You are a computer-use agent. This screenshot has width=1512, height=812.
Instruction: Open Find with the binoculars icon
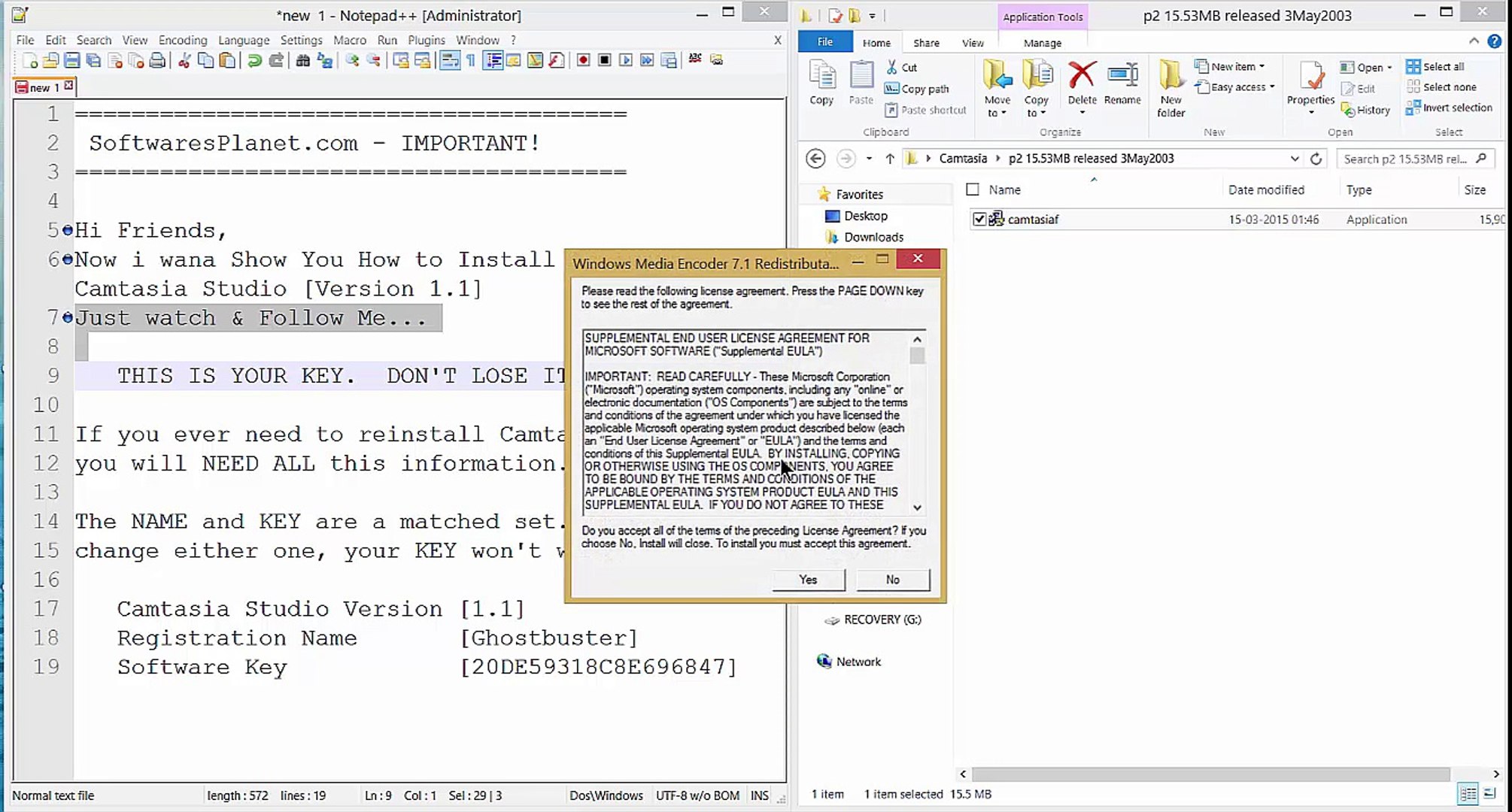pyautogui.click(x=302, y=60)
